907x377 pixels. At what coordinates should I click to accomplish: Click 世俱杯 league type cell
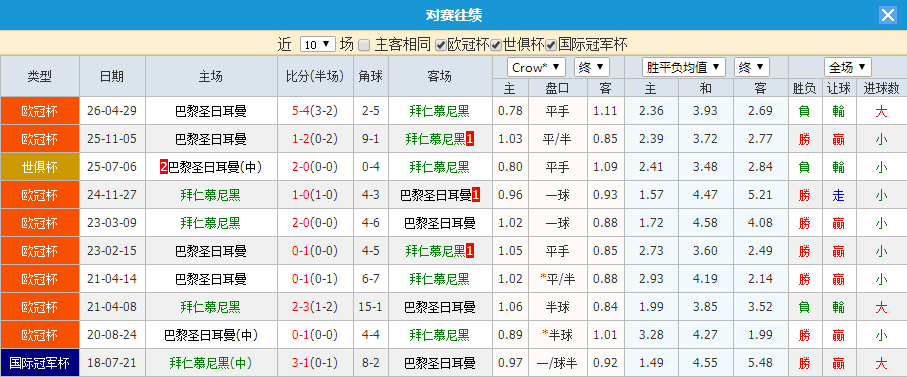pyautogui.click(x=39, y=167)
